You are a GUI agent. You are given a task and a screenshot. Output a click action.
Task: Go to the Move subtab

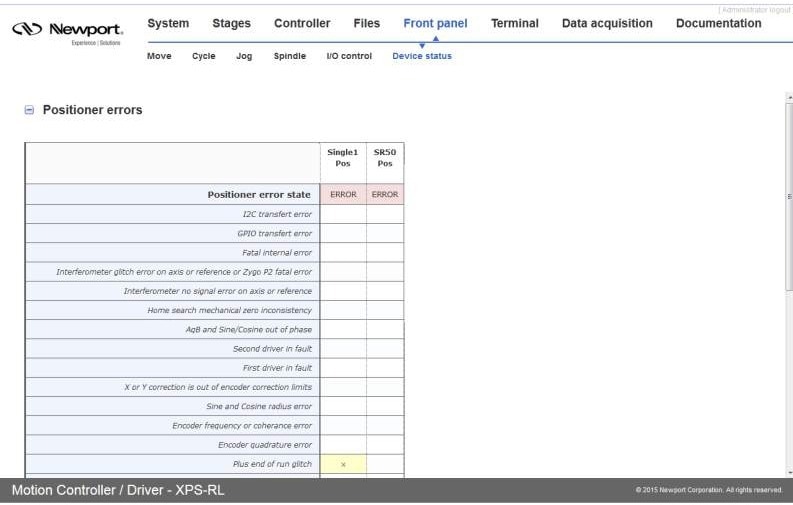159,56
